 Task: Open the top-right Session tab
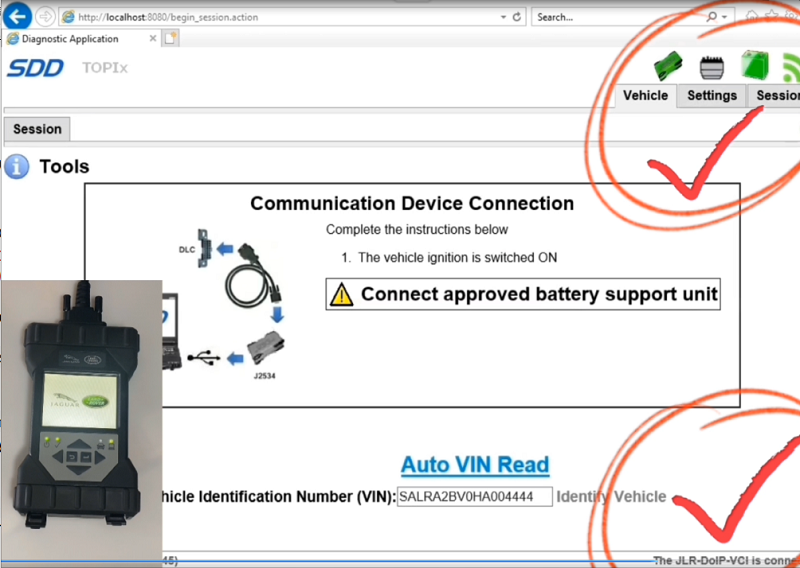tap(774, 95)
